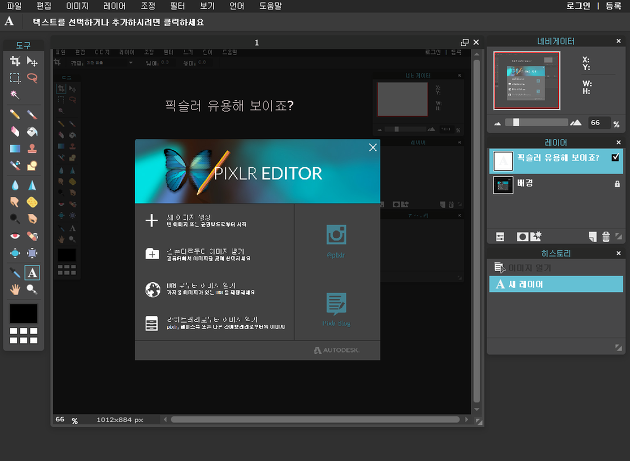Click the lock icon on 배경 layer
The image size is (630, 461).
pos(617,184)
